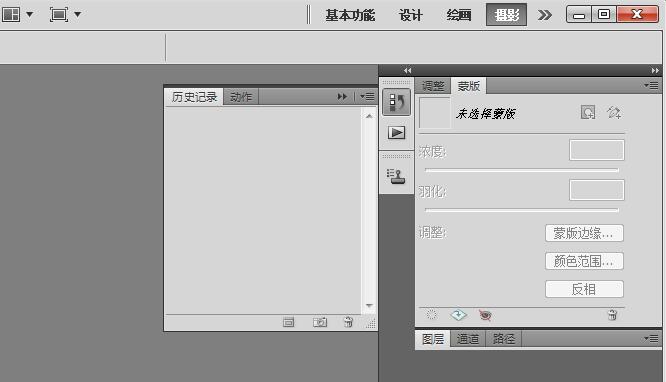666x382 pixels.
Task: Click the 颜色范围... button
Action: [x=584, y=261]
